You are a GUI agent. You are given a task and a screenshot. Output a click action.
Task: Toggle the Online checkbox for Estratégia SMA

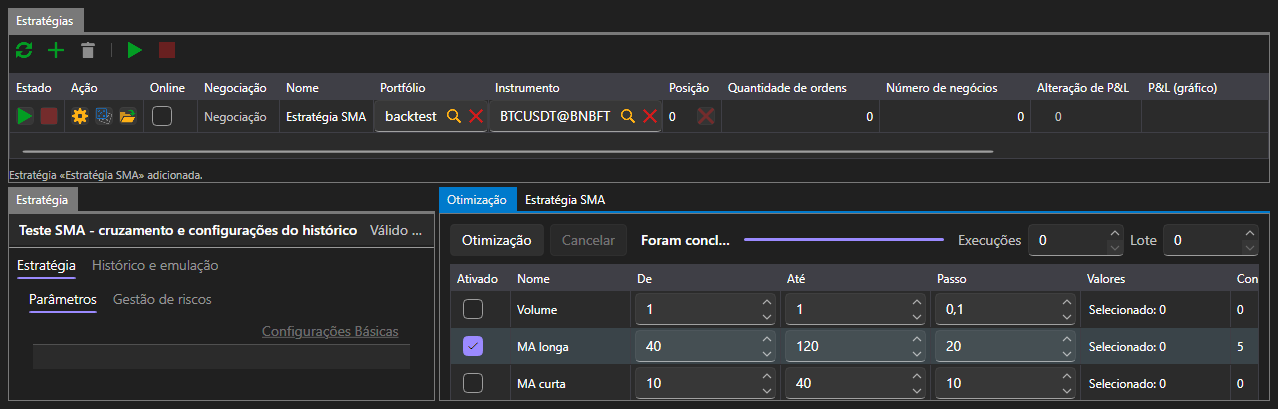[x=162, y=116]
